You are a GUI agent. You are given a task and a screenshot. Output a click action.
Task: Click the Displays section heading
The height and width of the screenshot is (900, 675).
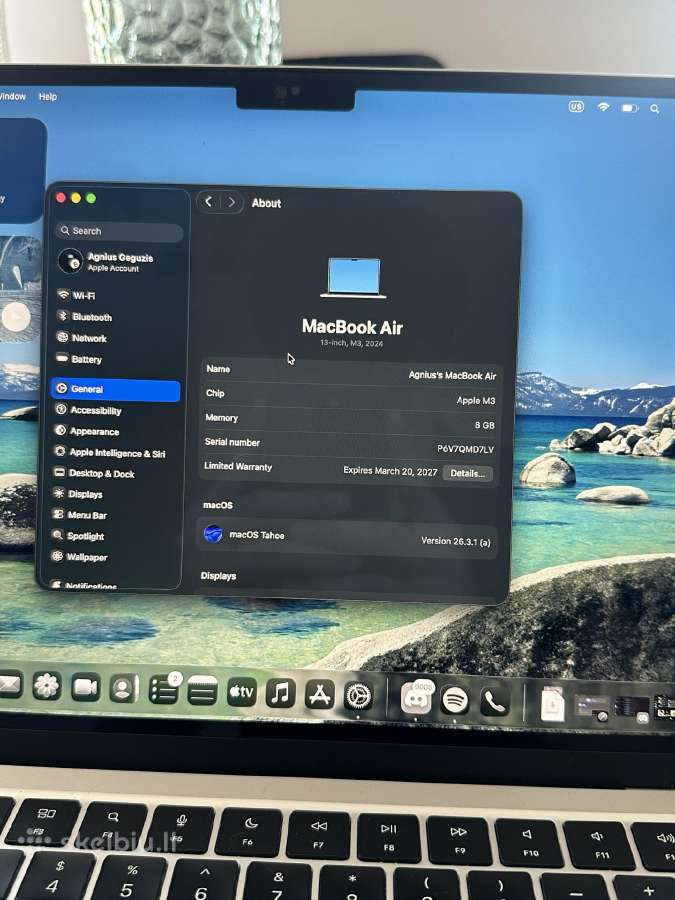218,576
